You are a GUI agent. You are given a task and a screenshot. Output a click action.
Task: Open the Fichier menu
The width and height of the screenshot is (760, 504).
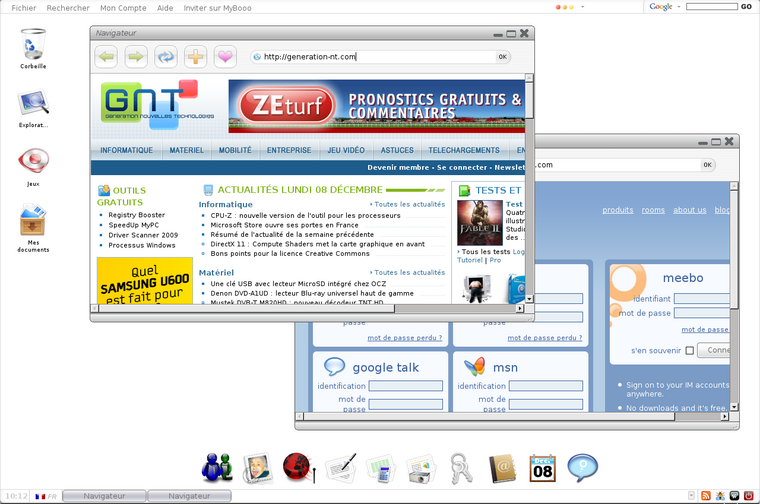tap(24, 8)
